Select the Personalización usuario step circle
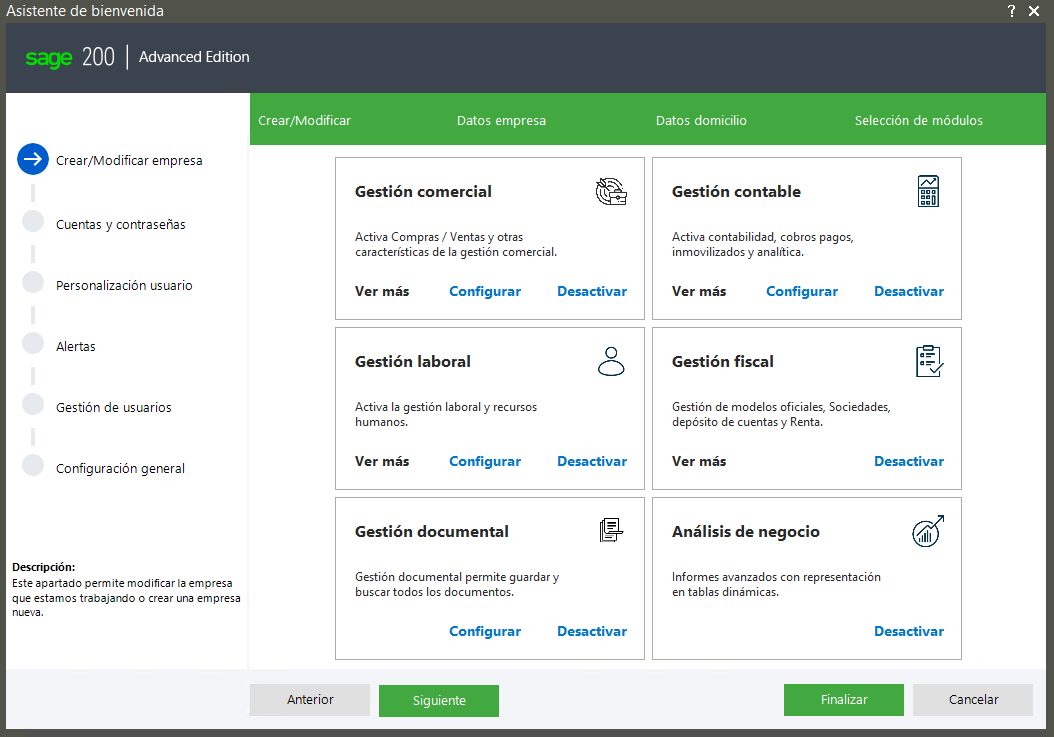The width and height of the screenshot is (1054, 737). (x=33, y=282)
